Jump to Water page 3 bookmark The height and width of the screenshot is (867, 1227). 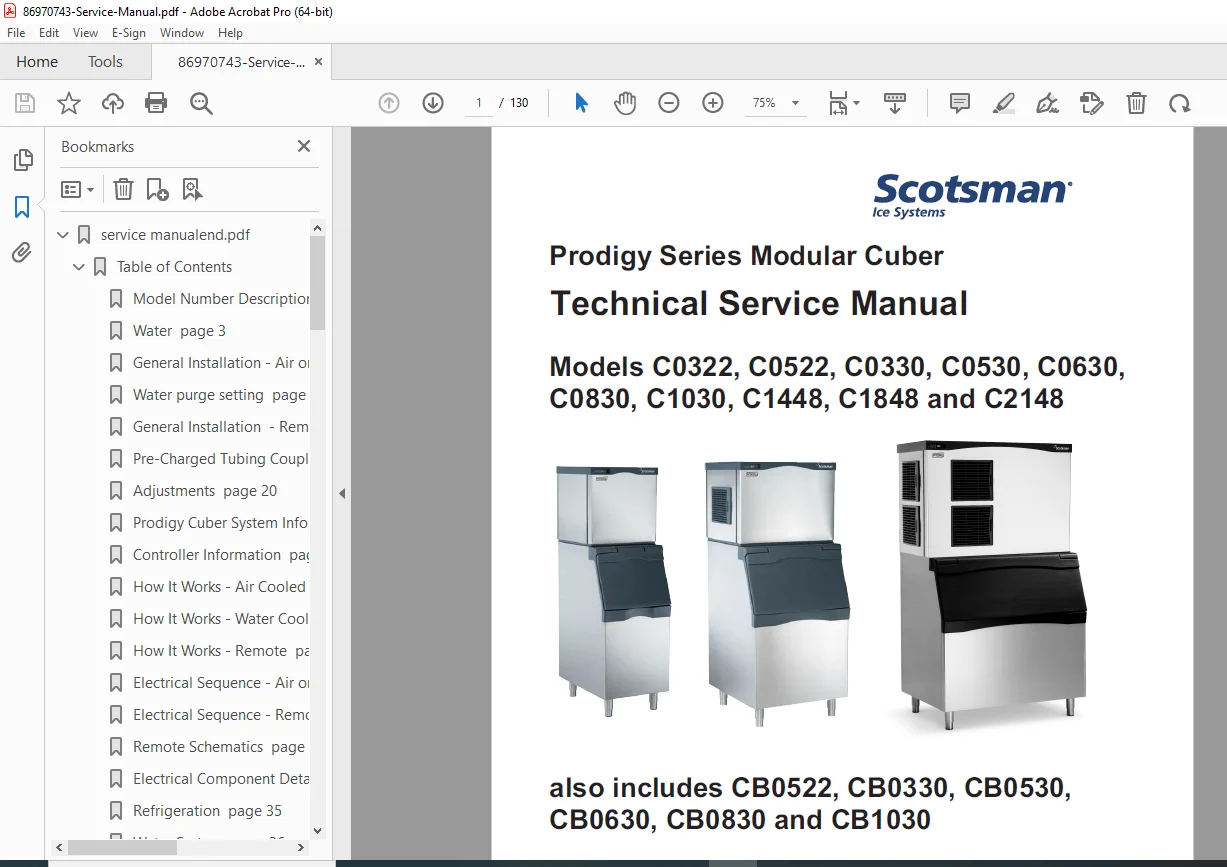pyautogui.click(x=179, y=331)
